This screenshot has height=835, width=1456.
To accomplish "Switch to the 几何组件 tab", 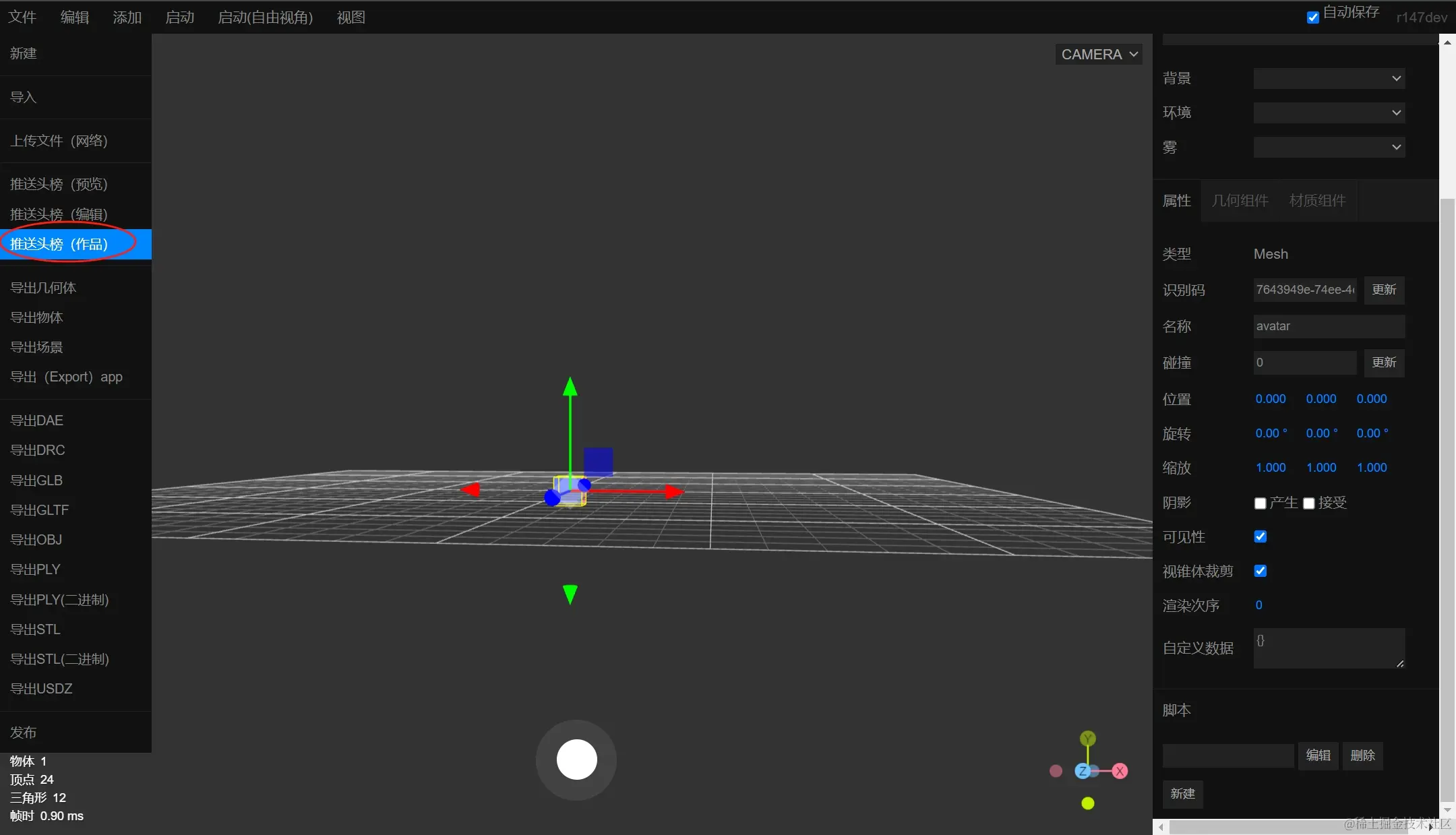I will tap(1240, 201).
